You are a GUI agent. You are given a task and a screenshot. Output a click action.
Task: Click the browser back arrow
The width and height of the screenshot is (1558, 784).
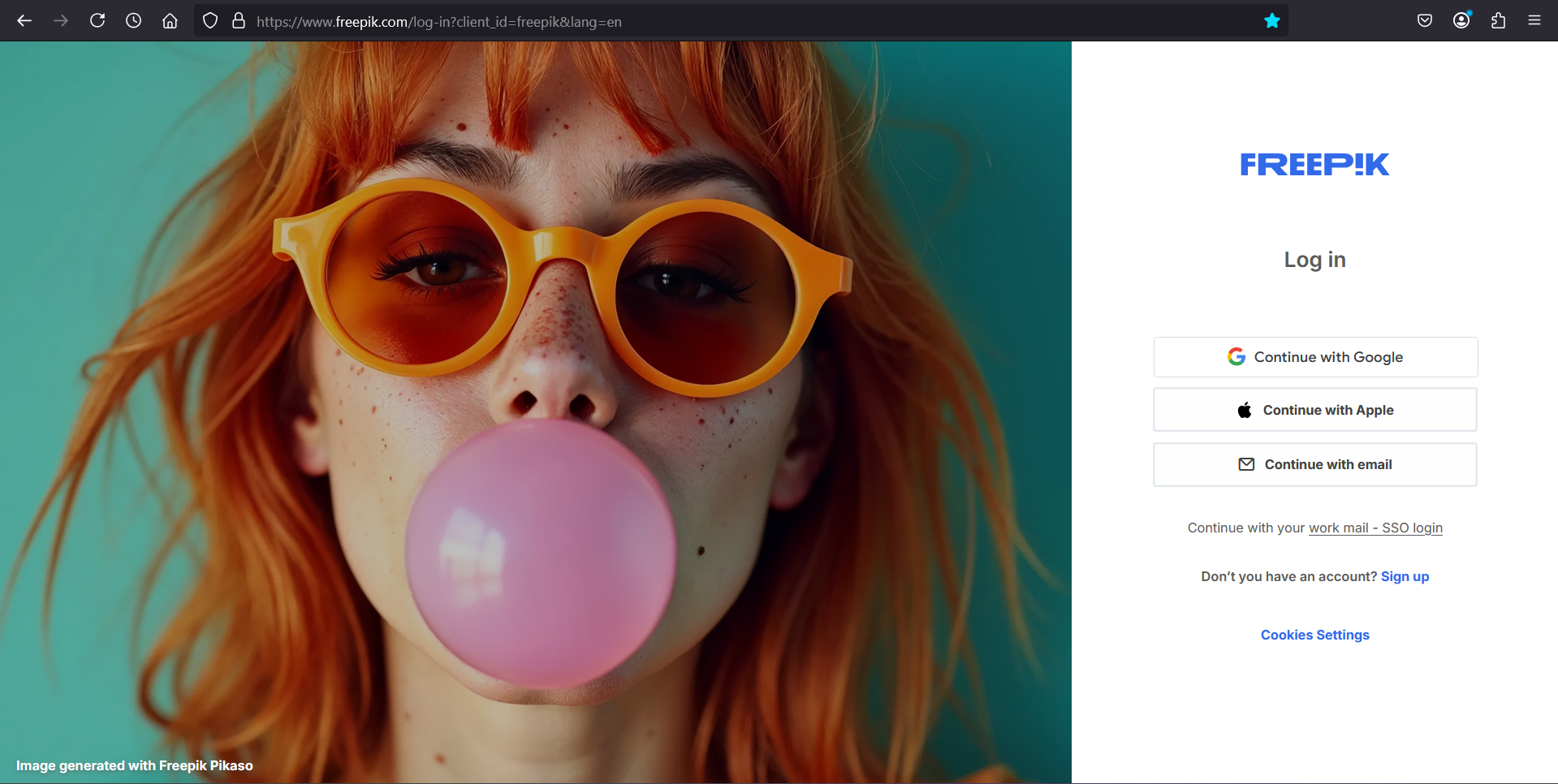(24, 21)
